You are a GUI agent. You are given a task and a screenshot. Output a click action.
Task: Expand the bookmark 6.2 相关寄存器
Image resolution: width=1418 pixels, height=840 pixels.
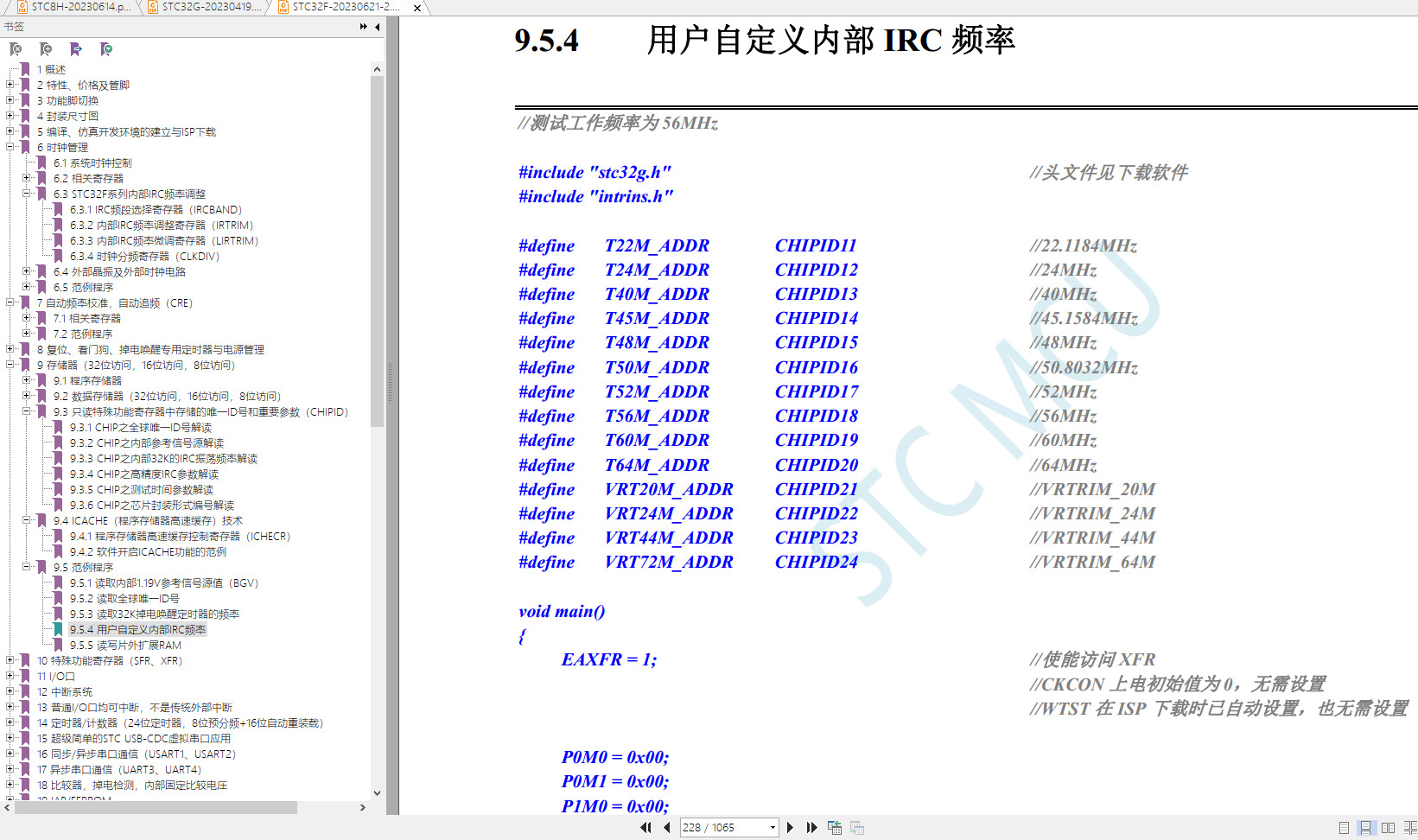(x=27, y=178)
